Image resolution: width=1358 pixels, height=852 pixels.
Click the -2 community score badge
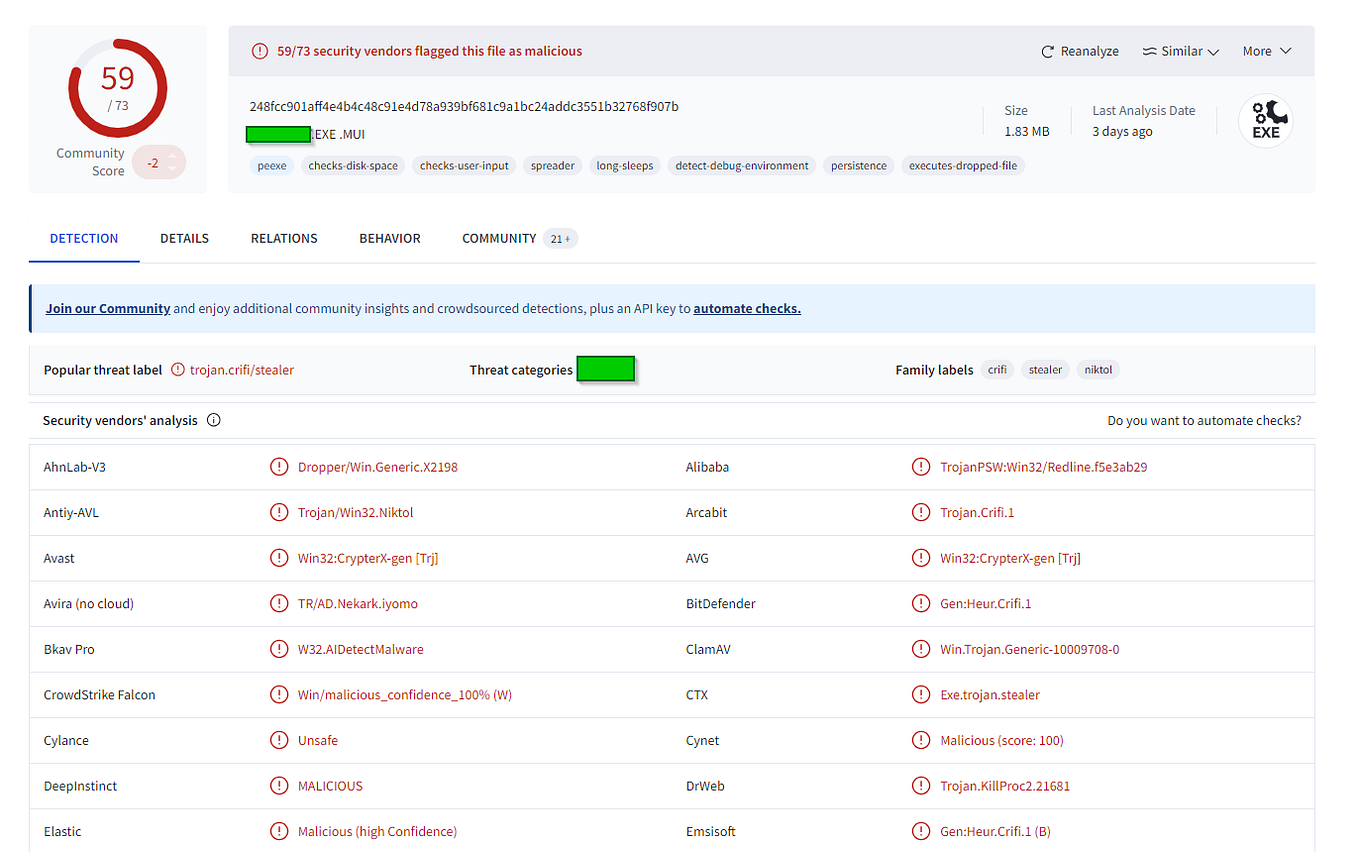coord(158,161)
